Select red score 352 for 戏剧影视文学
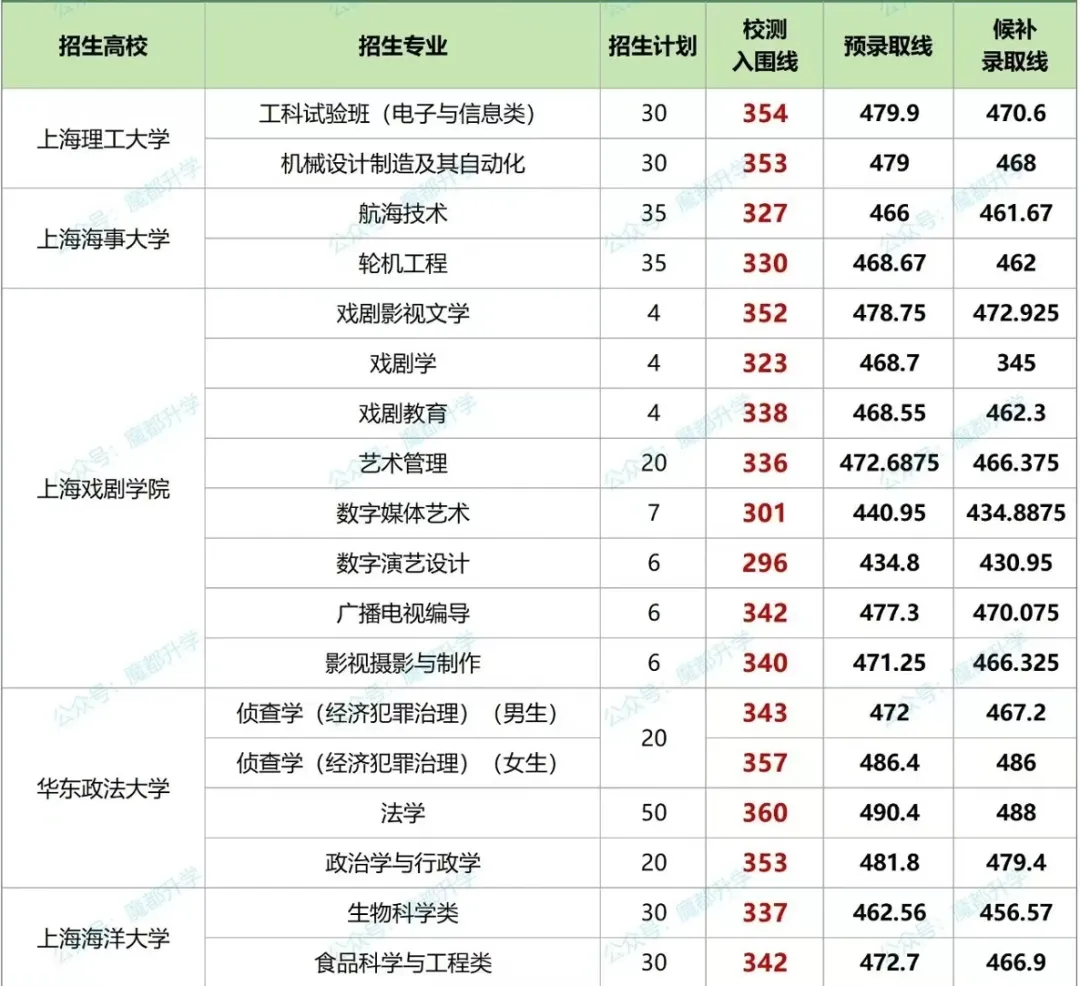Viewport: 1080px width, 986px height. (x=765, y=313)
